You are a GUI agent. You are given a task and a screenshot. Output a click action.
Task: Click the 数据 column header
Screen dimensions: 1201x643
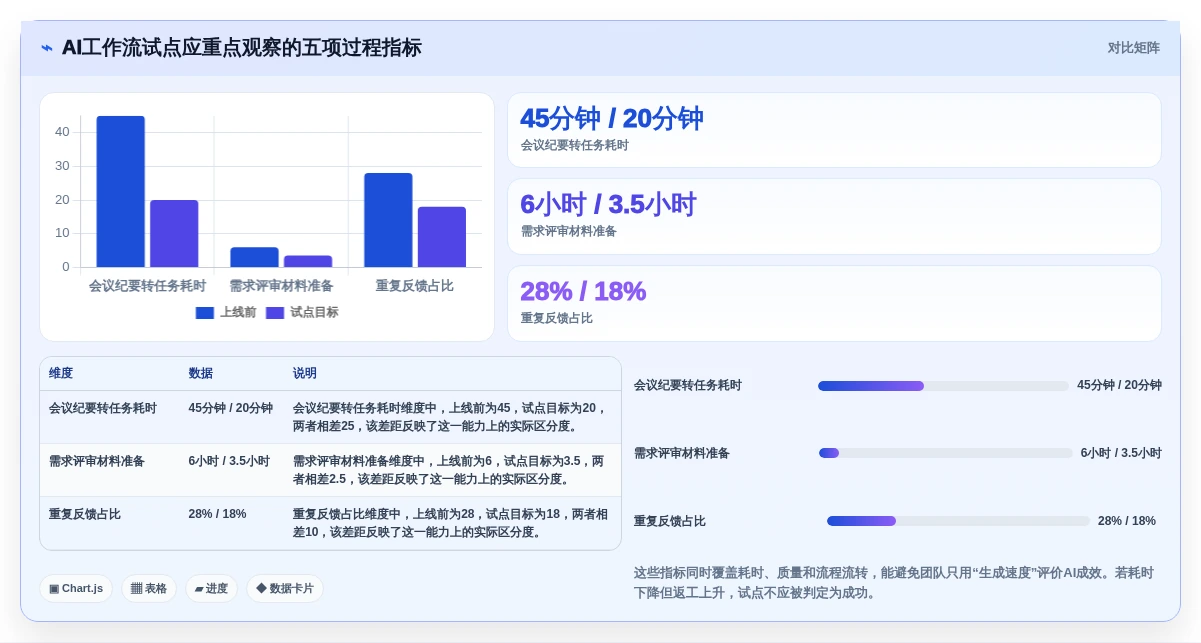(200, 373)
